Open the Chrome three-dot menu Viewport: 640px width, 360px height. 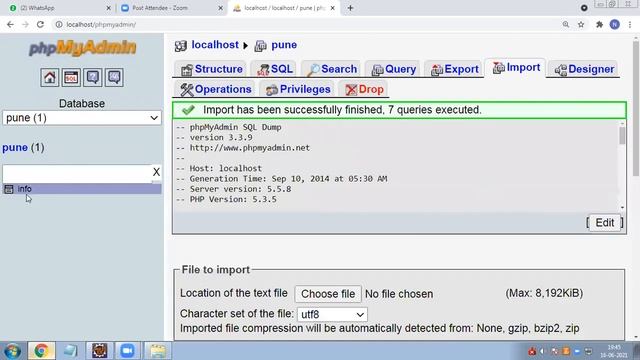pos(630,24)
